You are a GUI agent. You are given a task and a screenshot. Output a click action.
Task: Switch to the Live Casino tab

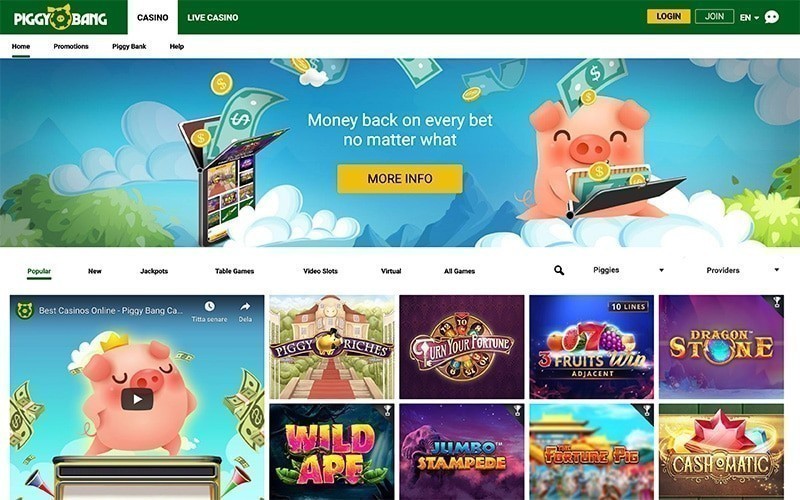click(212, 17)
